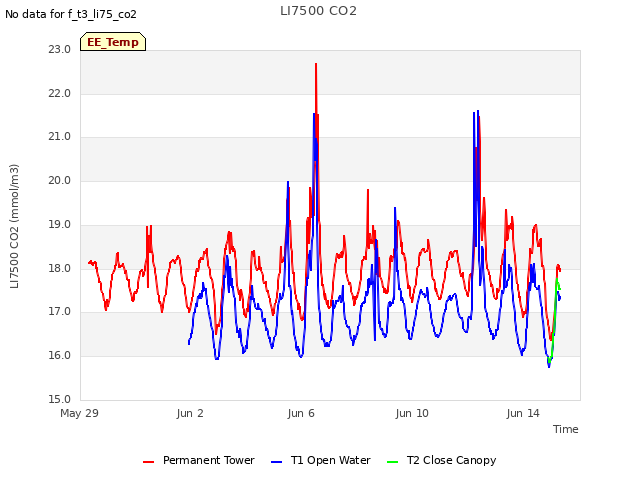The height and width of the screenshot is (480, 640).
Task: Click the 21.0 y-axis tick label
Action: [x=60, y=137]
